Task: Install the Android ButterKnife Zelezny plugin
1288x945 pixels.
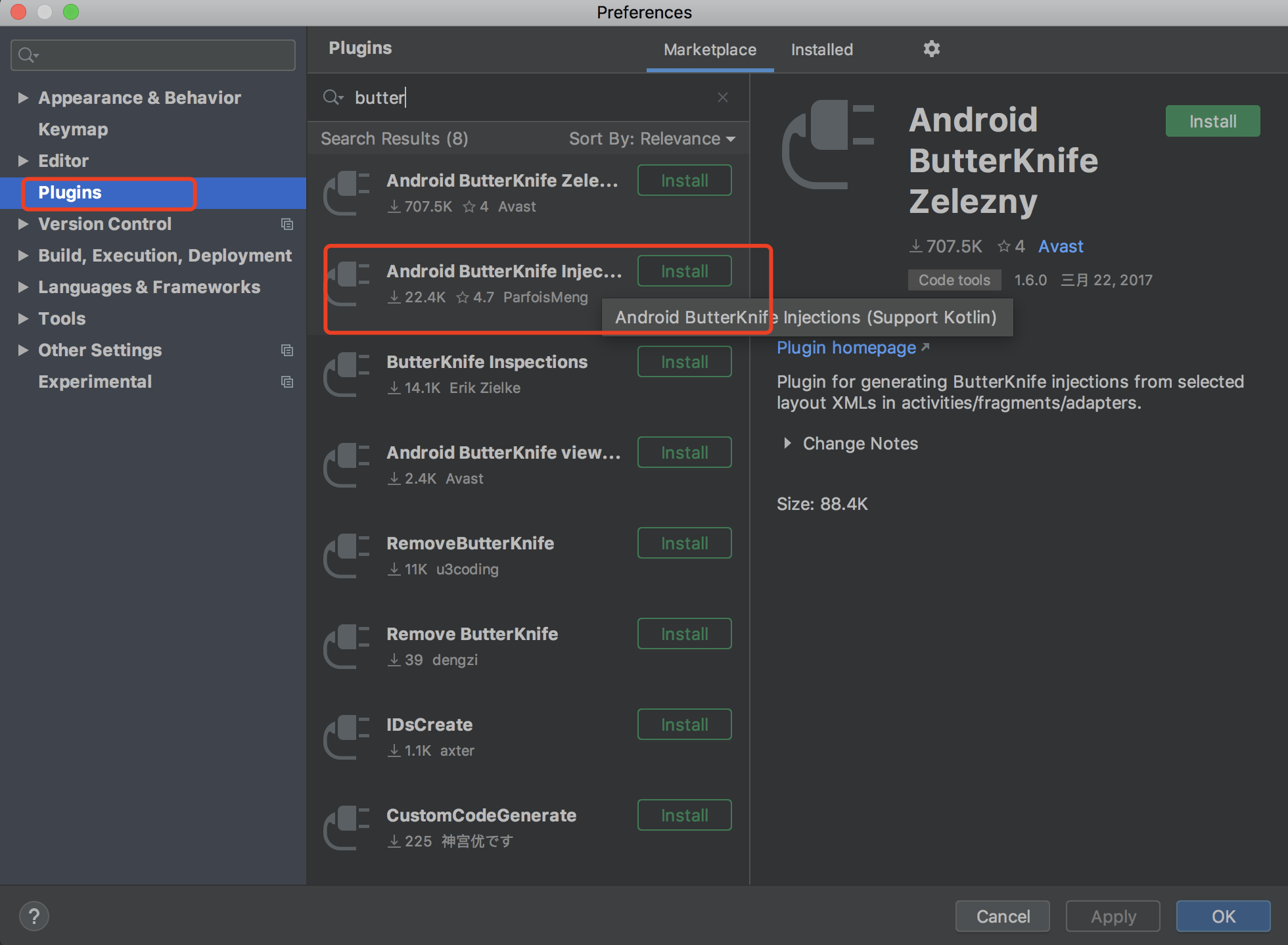Action: 684,179
